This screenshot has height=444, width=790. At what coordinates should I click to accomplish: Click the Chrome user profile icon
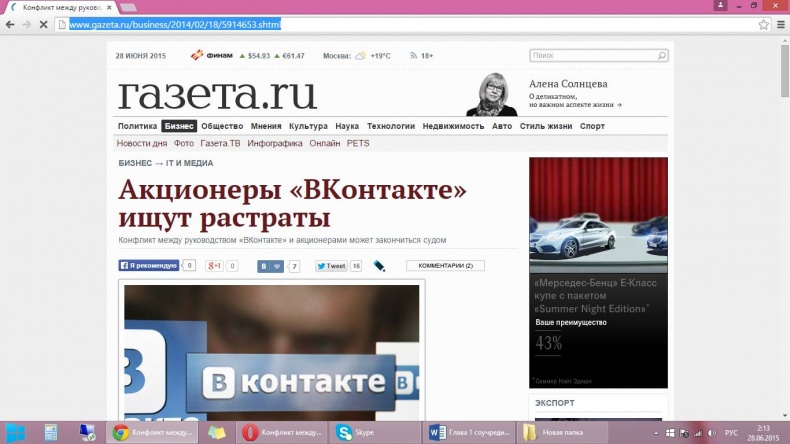[x=720, y=5]
